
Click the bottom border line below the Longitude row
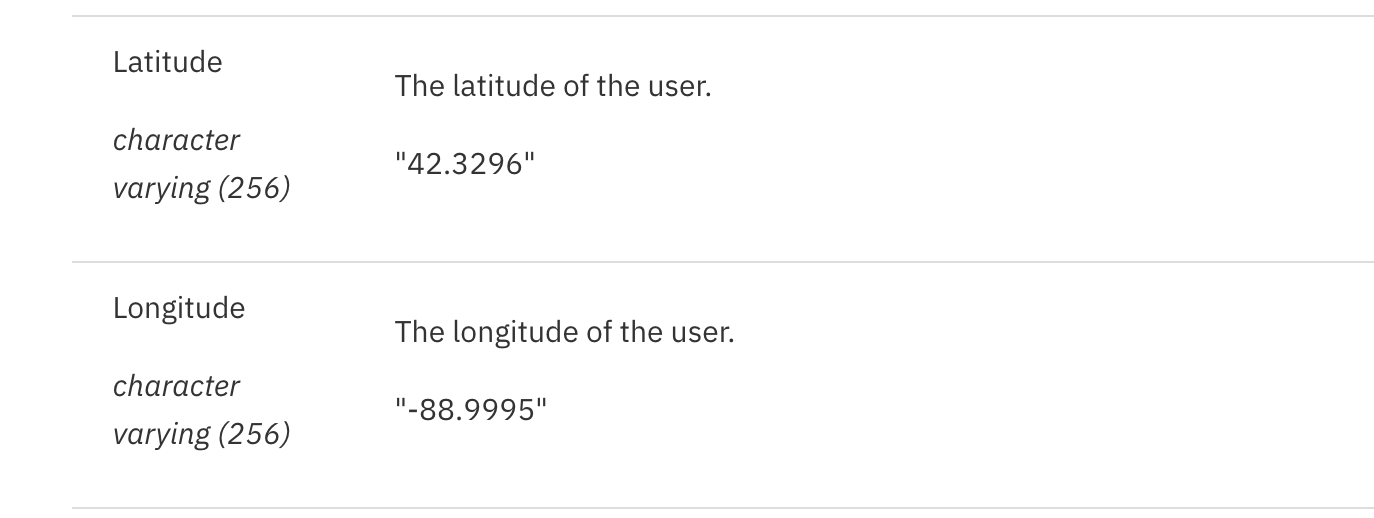point(723,508)
